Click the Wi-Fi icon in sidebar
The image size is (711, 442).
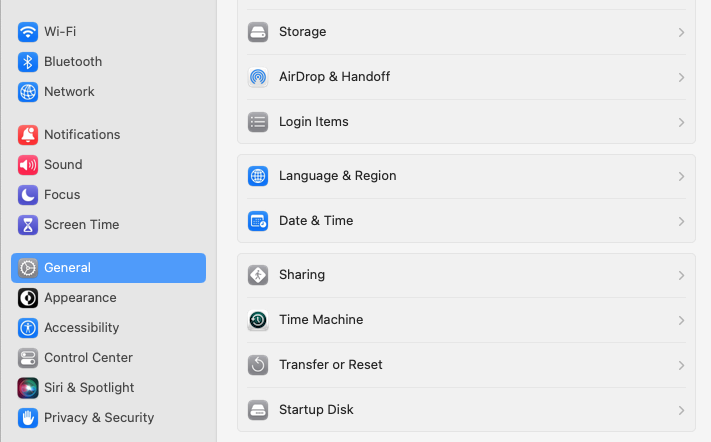tap(28, 32)
